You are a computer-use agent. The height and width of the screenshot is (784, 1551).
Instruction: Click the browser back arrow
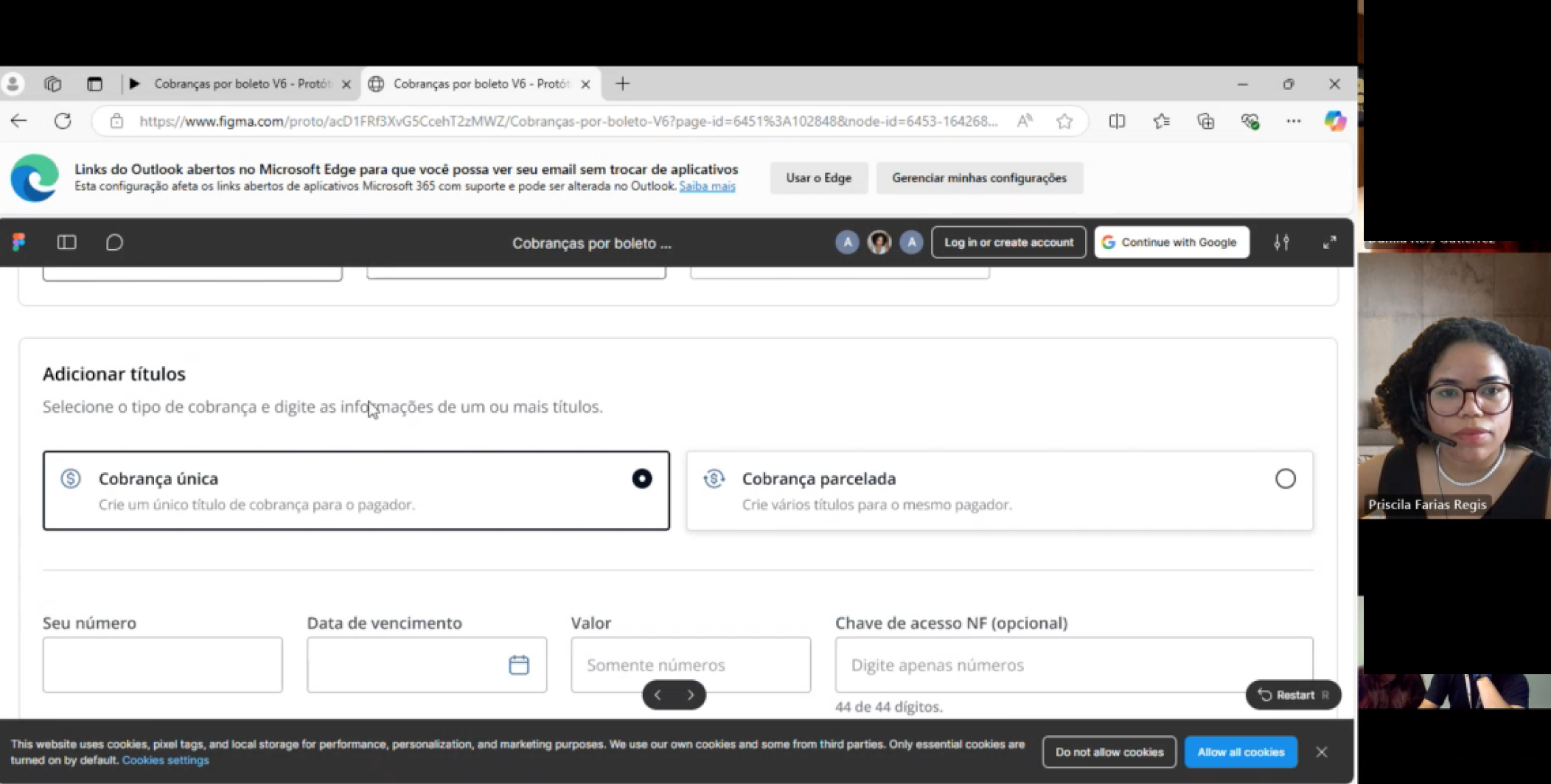18,121
